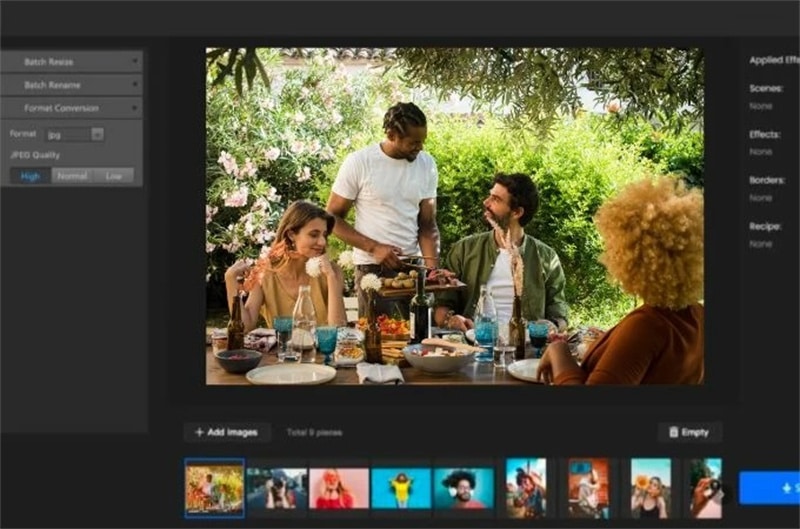
Task: Click the blue save button at bottom right
Action: tap(769, 488)
